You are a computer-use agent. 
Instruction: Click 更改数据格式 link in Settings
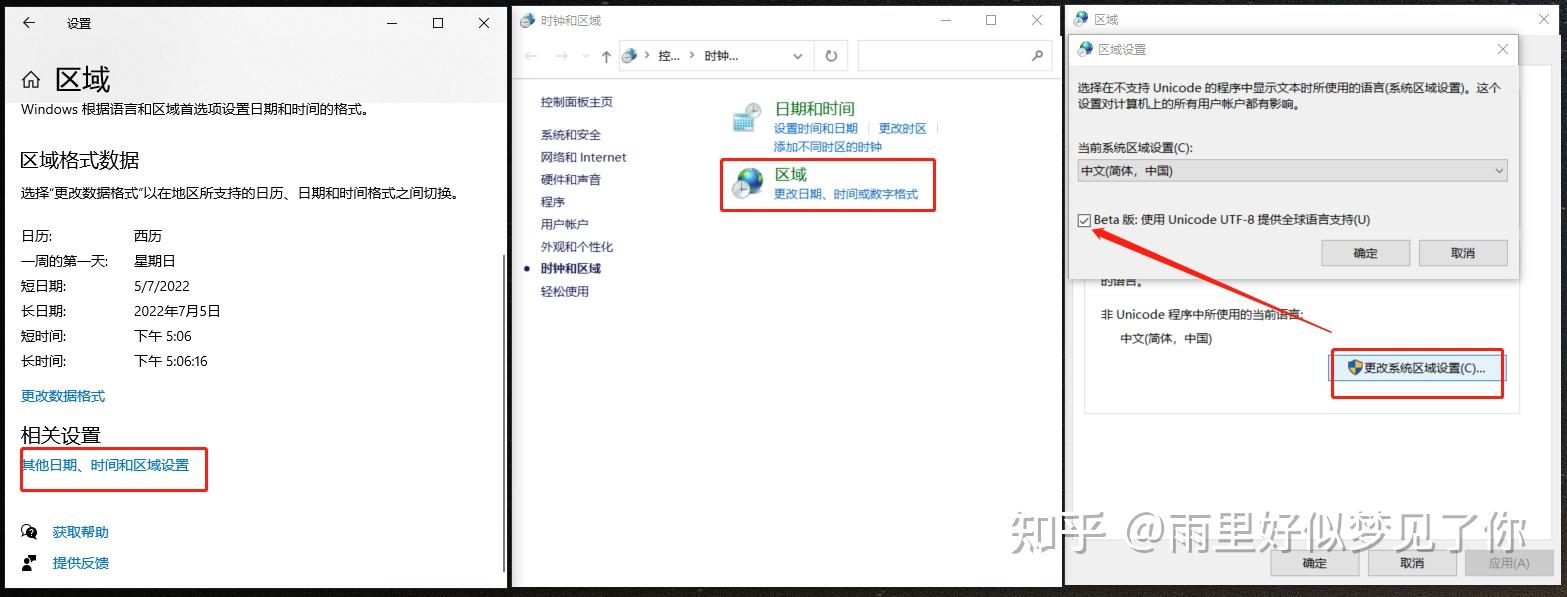[x=63, y=396]
